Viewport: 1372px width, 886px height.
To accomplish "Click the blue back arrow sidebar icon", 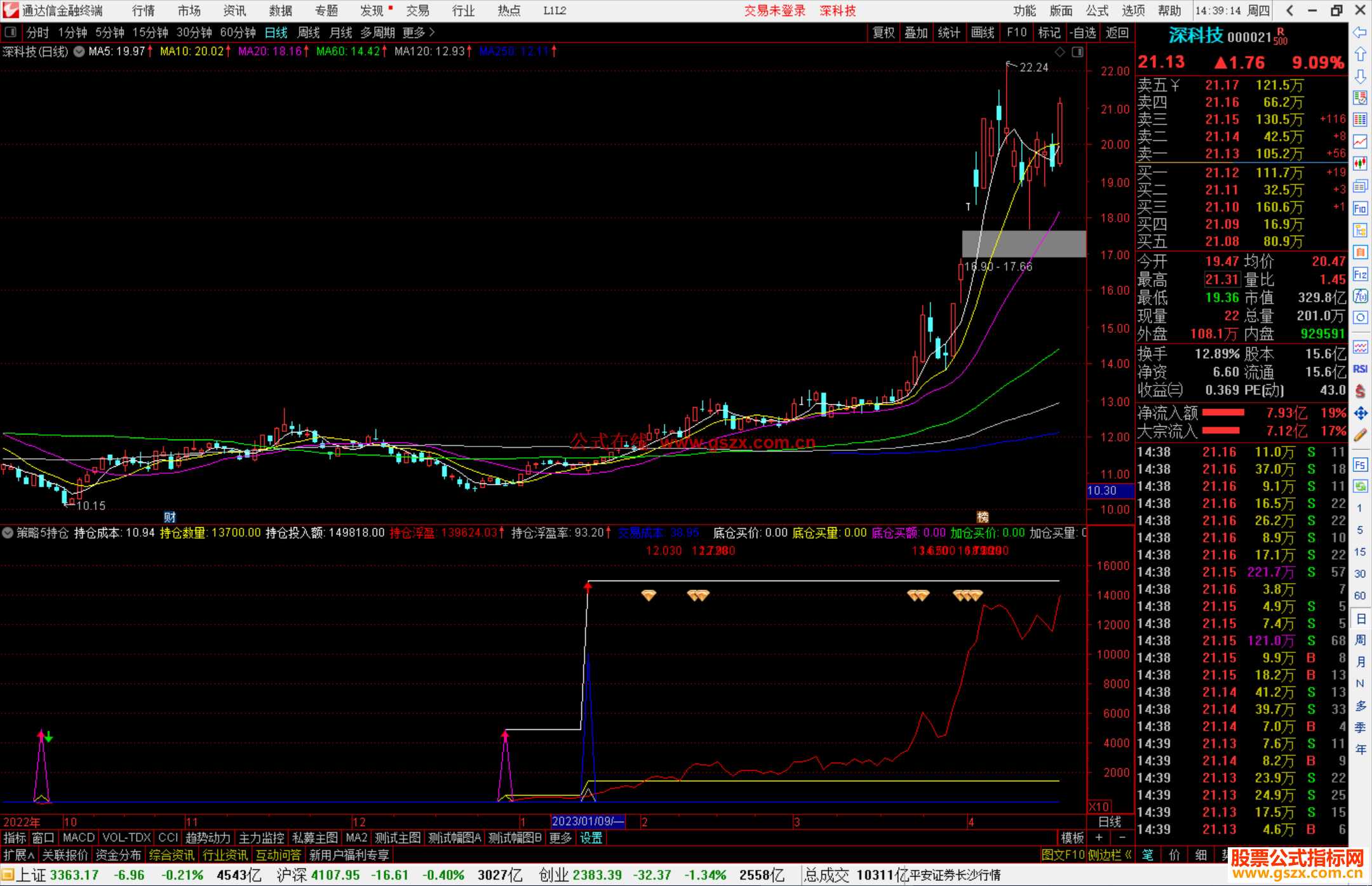I will point(1360,32).
